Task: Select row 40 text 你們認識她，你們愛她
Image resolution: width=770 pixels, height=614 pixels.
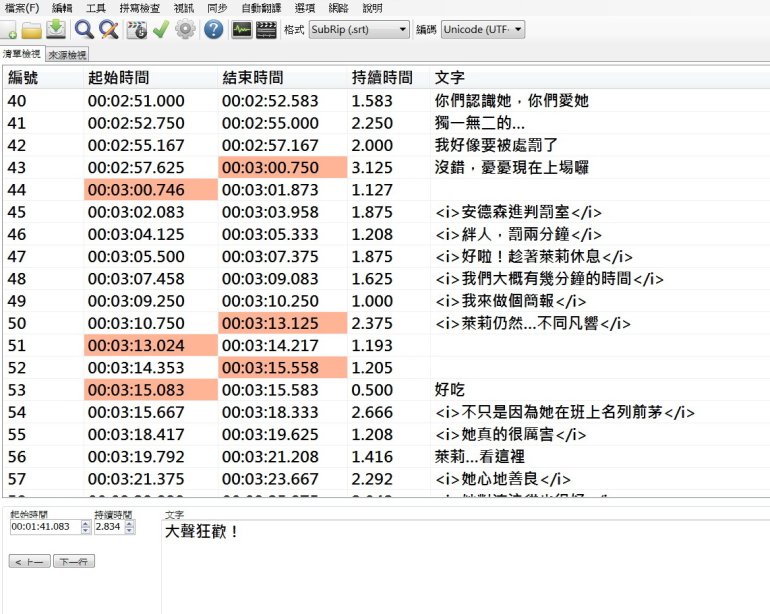Action: pos(511,101)
